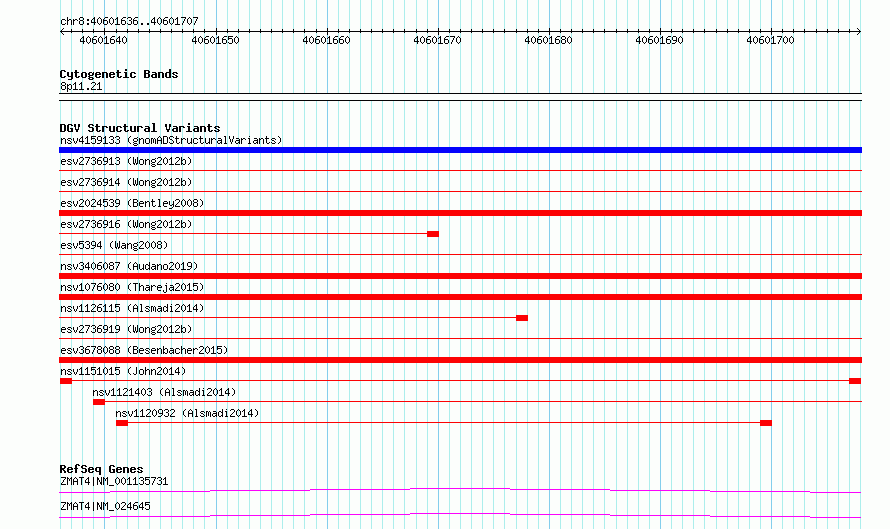Open variant esv2024539 (Bentley2008)
The image size is (890, 529).
coord(132,203)
